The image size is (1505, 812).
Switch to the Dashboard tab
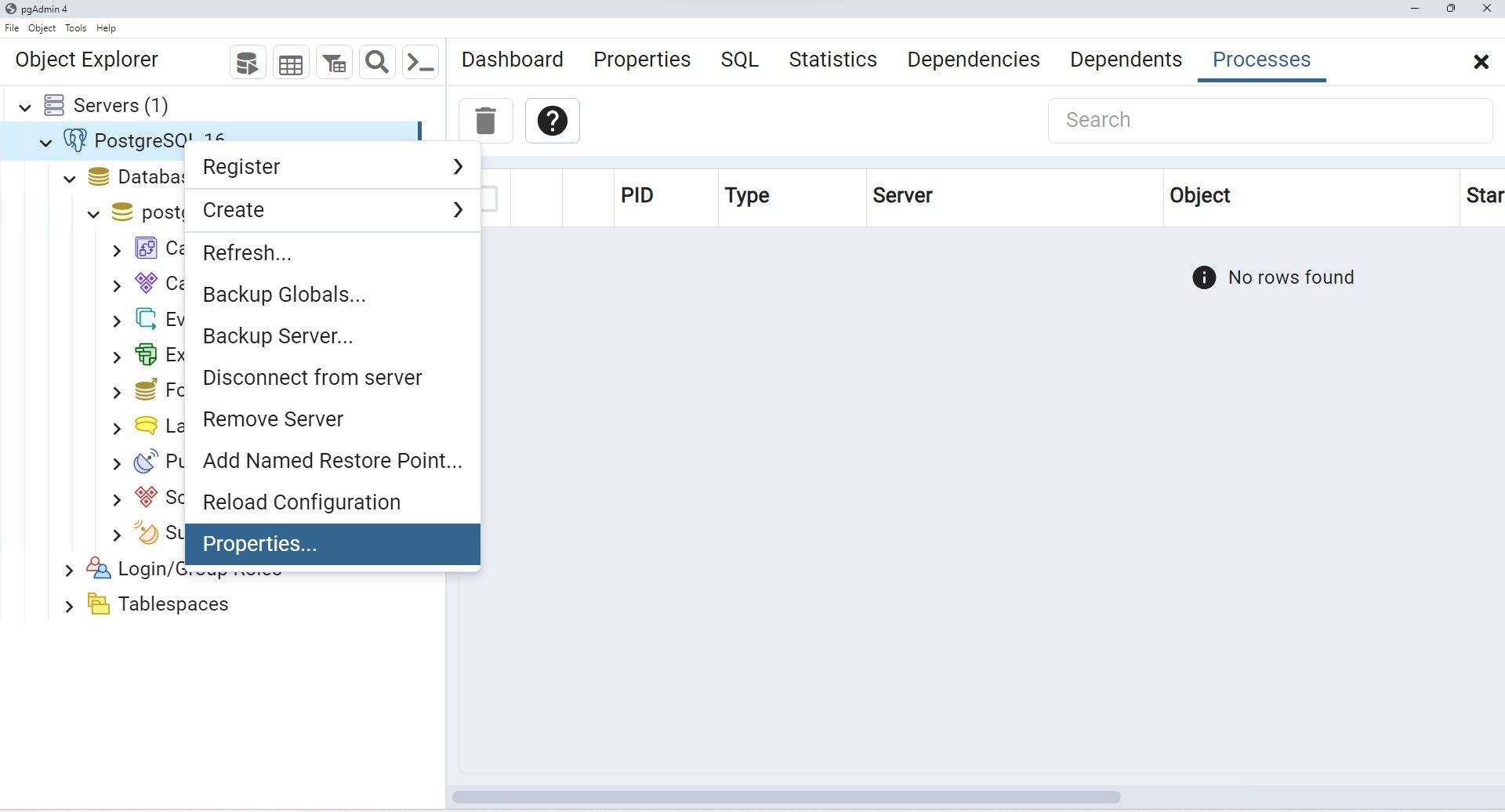coord(512,59)
